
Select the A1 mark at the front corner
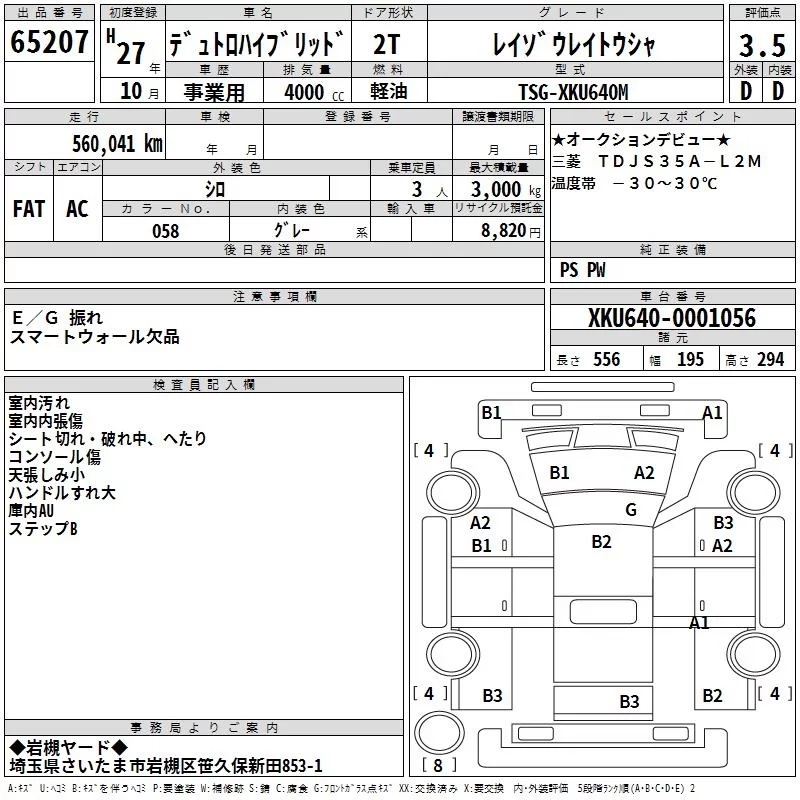pyautogui.click(x=713, y=412)
